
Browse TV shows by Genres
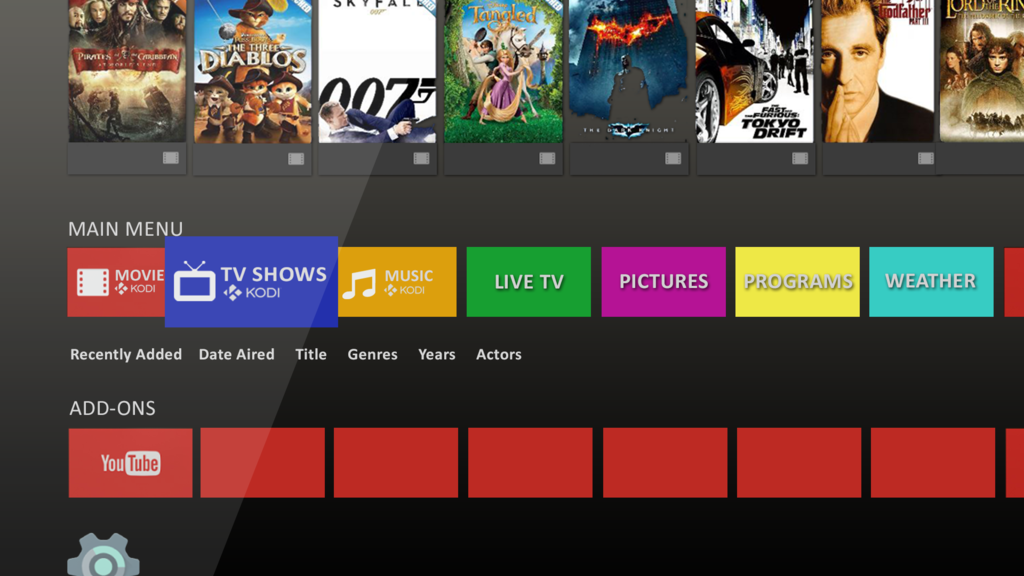tap(372, 355)
